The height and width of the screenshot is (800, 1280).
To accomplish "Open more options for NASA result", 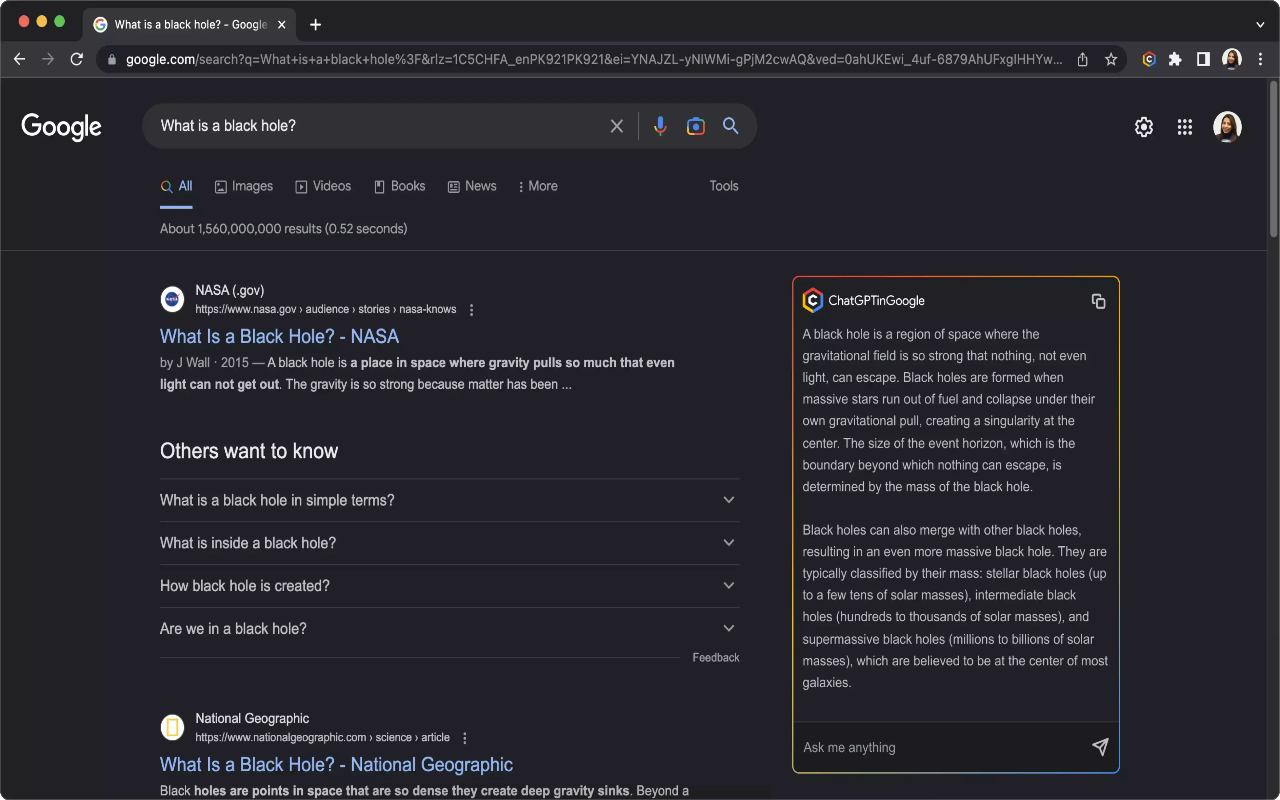I will (x=472, y=310).
